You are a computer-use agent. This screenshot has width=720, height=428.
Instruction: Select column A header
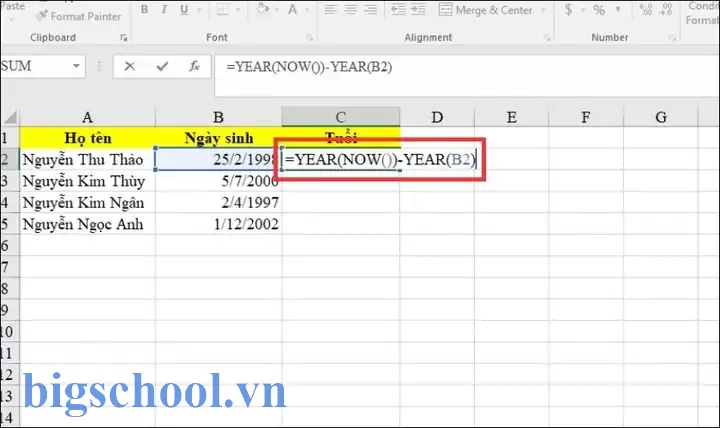pyautogui.click(x=87, y=117)
